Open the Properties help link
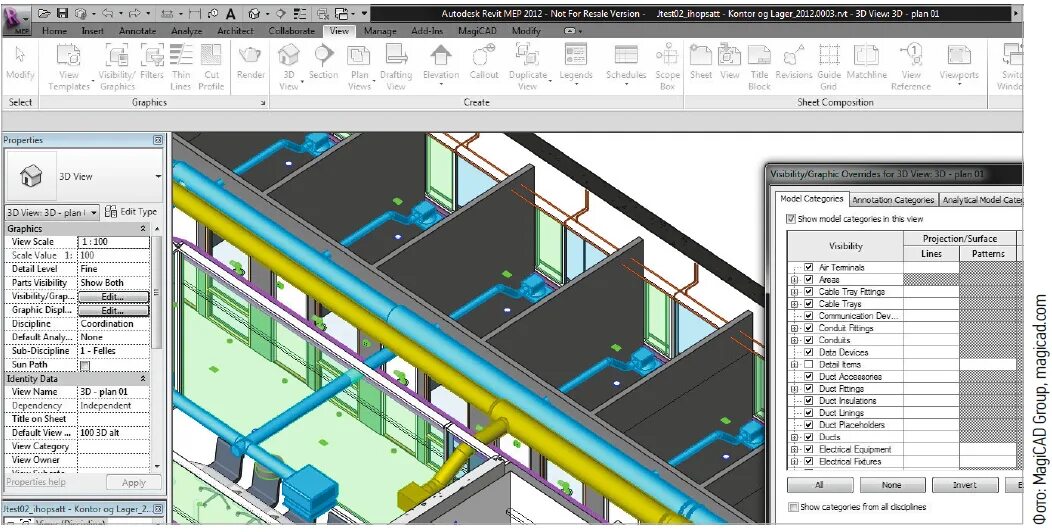This screenshot has width=1052, height=532. pyautogui.click(x=36, y=482)
